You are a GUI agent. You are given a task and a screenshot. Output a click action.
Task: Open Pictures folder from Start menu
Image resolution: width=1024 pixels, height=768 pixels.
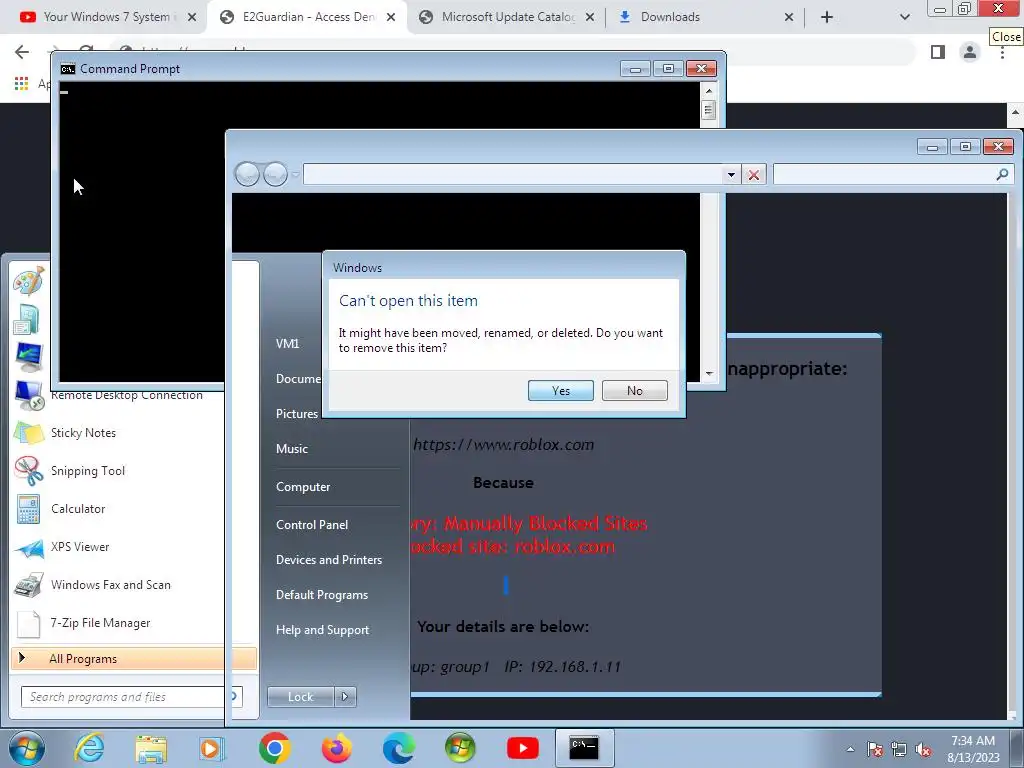[x=296, y=413]
